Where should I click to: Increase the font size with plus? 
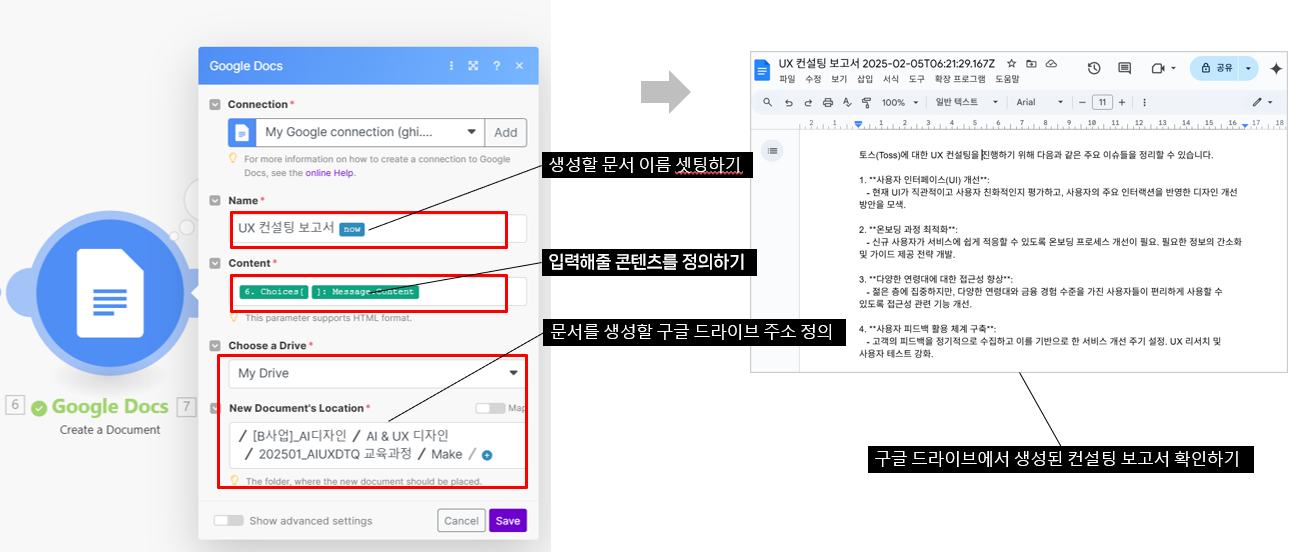point(1122,102)
